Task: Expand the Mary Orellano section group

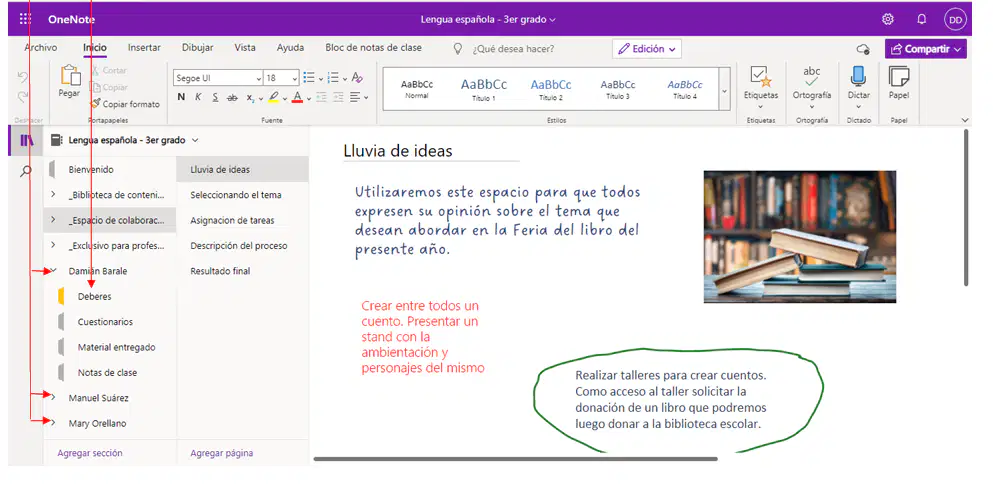Action: (53, 423)
